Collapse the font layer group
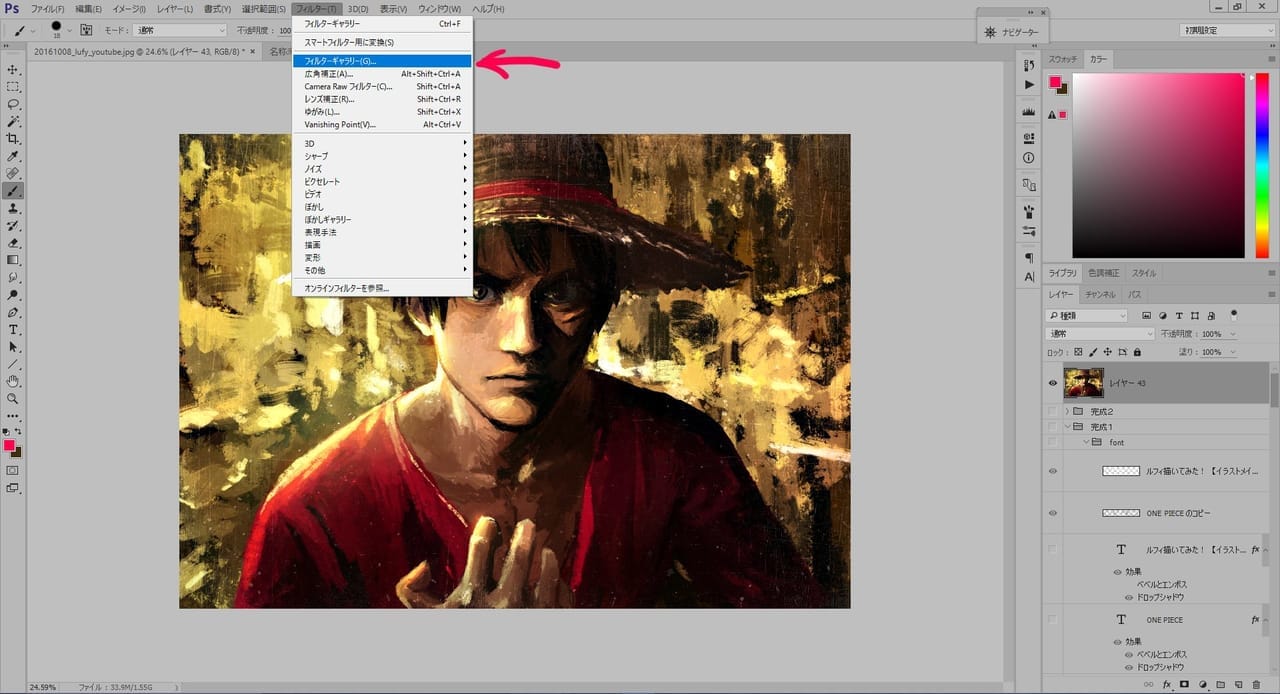 [1086, 442]
